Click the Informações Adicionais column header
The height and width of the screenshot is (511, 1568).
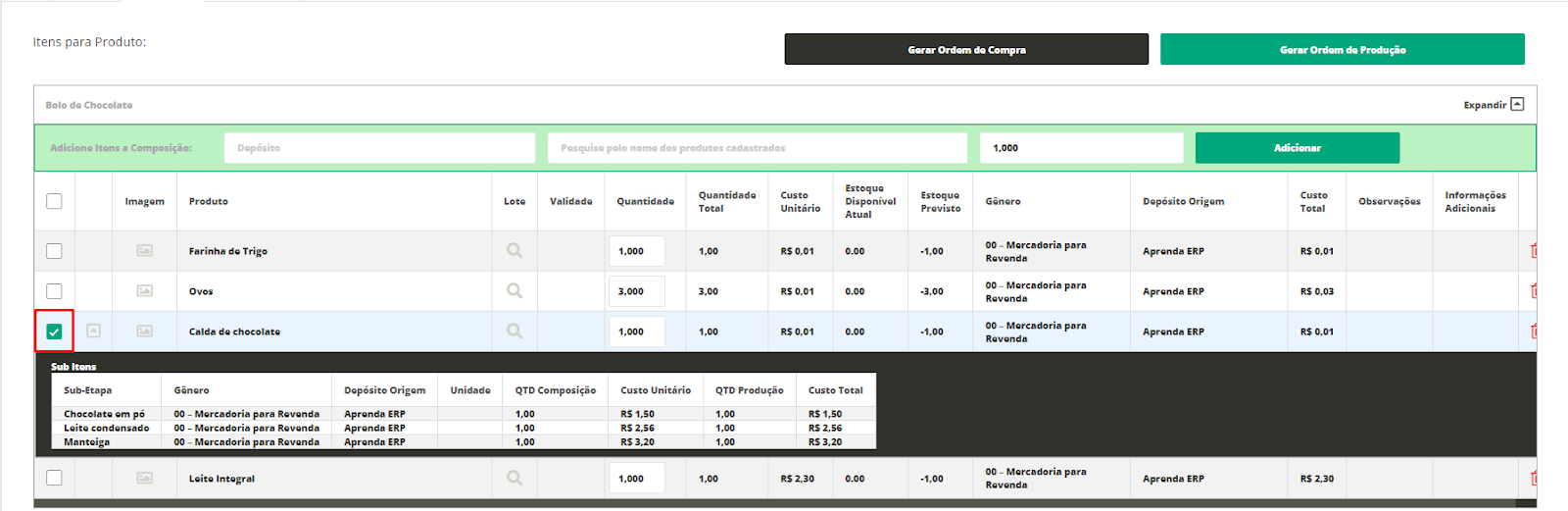pyautogui.click(x=1476, y=201)
